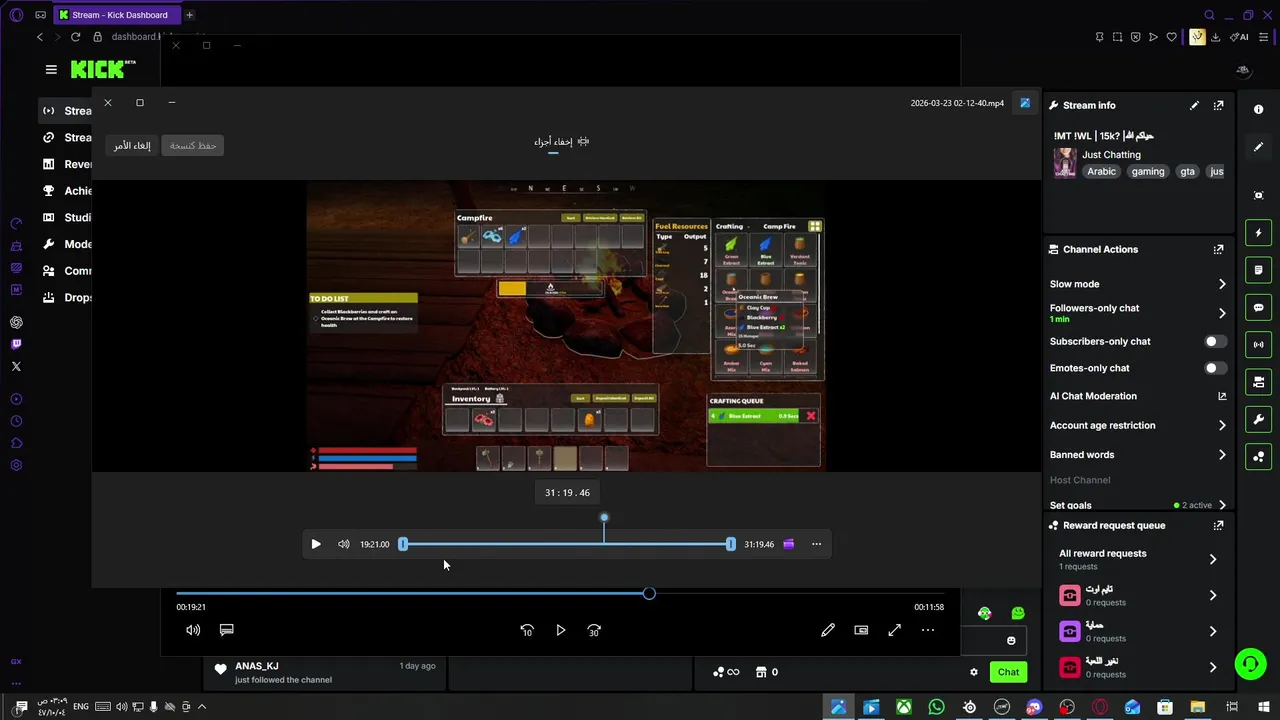Send message with the green Chat button
This screenshot has height=720, width=1280.
pos(1008,672)
